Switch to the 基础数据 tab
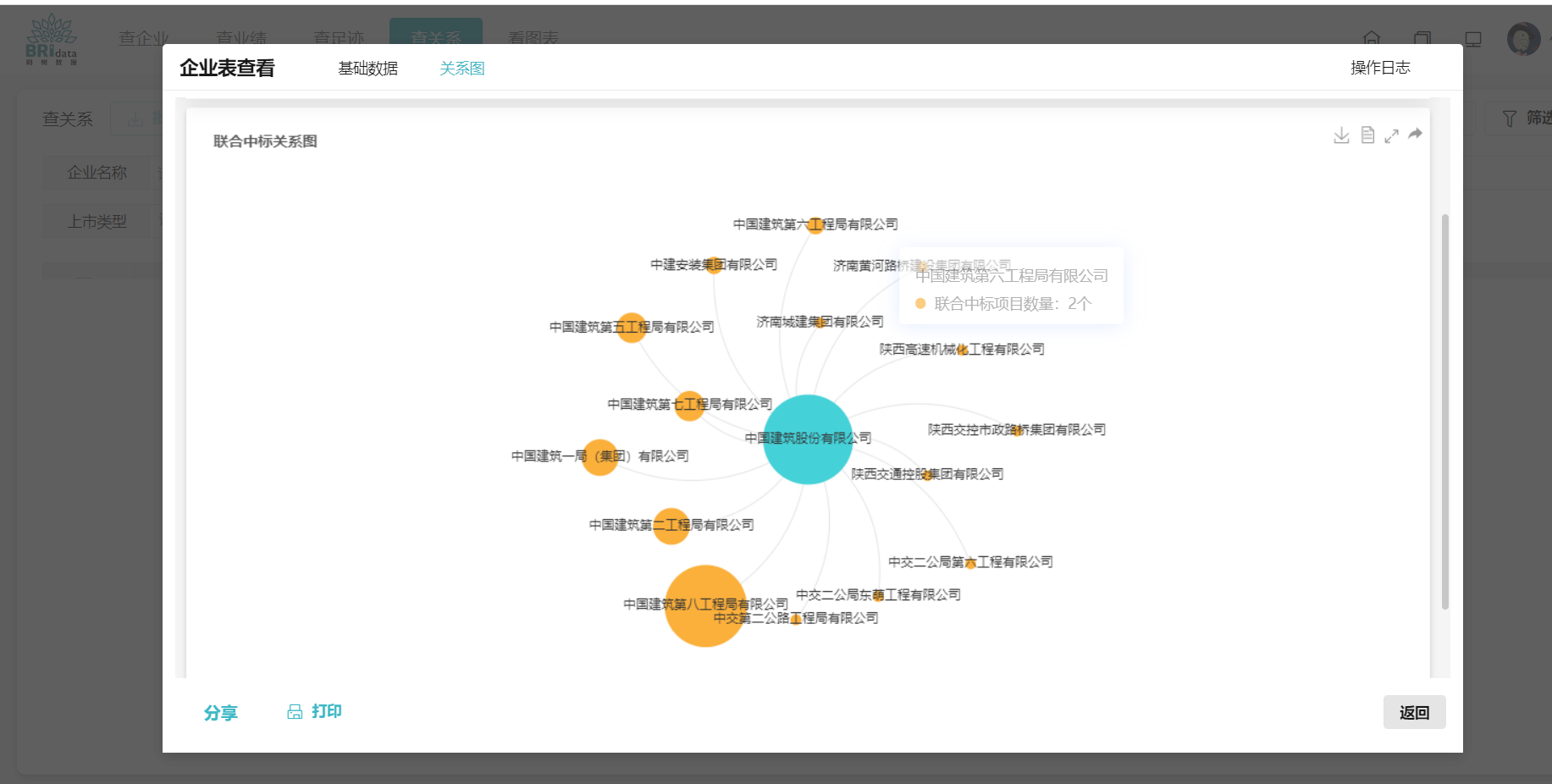The image size is (1552, 784). coord(367,69)
